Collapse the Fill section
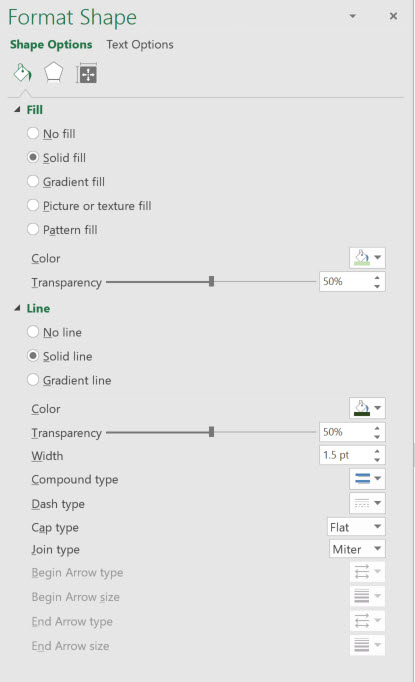Image resolution: width=415 pixels, height=682 pixels. [17, 110]
